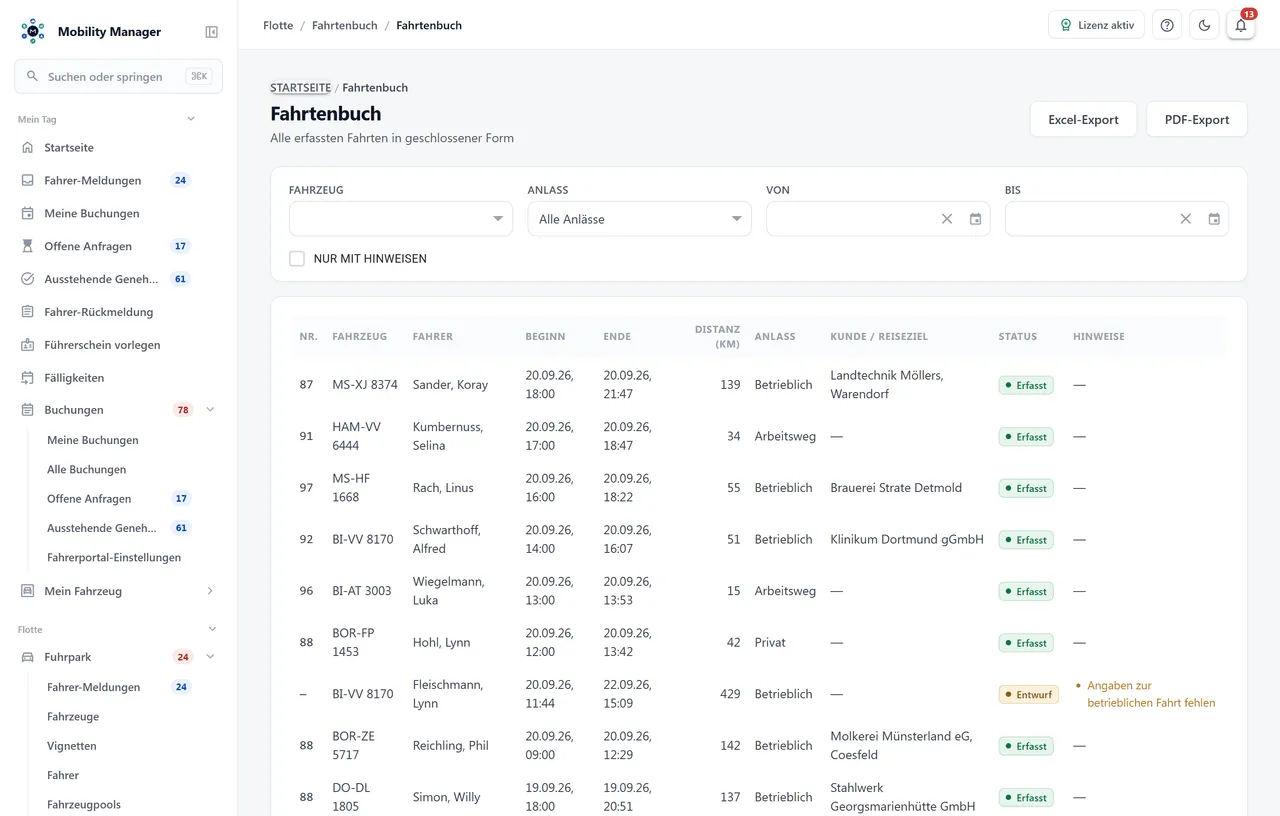This screenshot has width=1280, height=816.
Task: Clear the VON date field
Action: (x=947, y=219)
